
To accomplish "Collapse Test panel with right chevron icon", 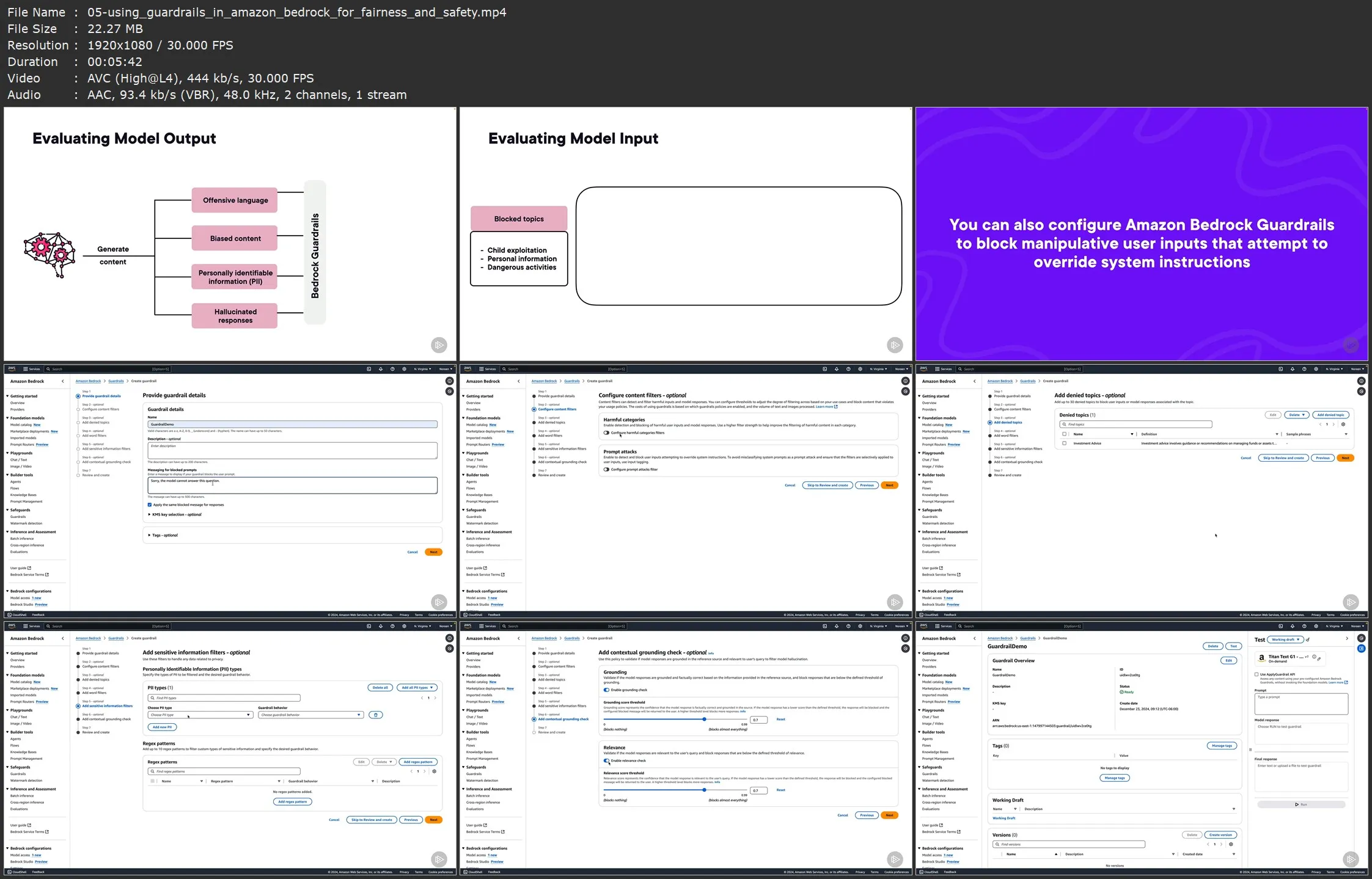I will [1347, 639].
